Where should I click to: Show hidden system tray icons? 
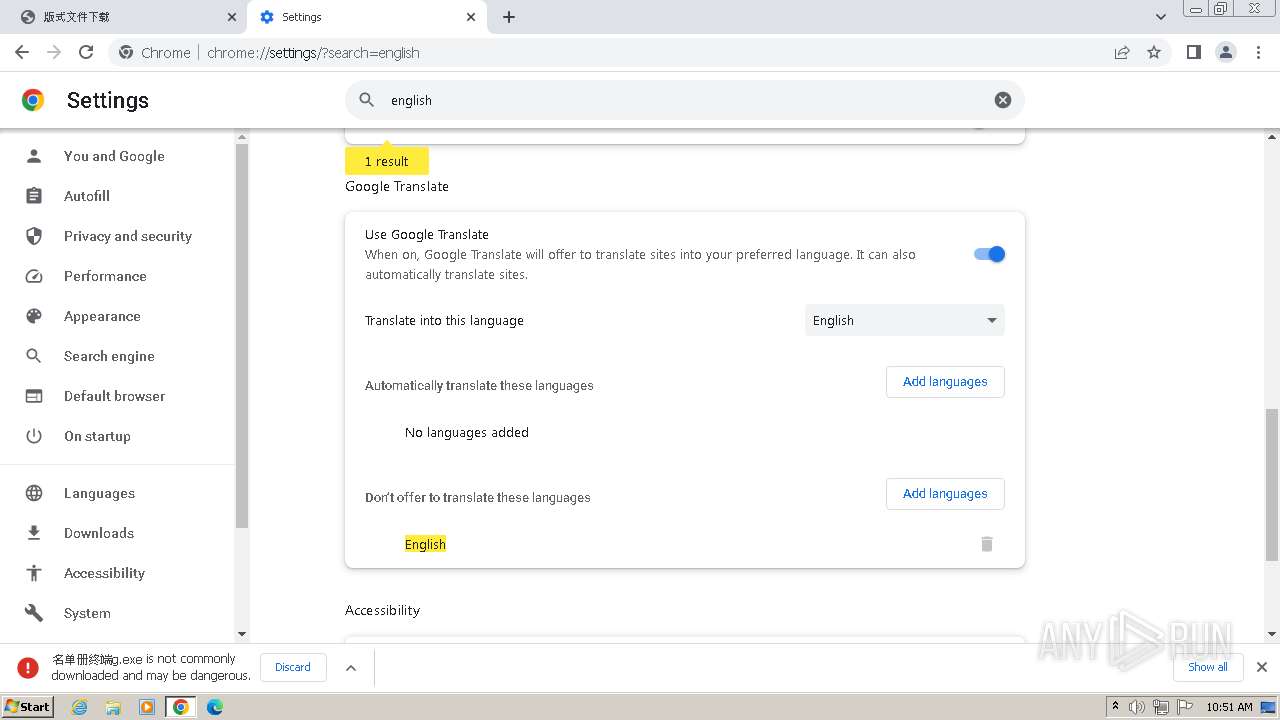coord(1115,706)
